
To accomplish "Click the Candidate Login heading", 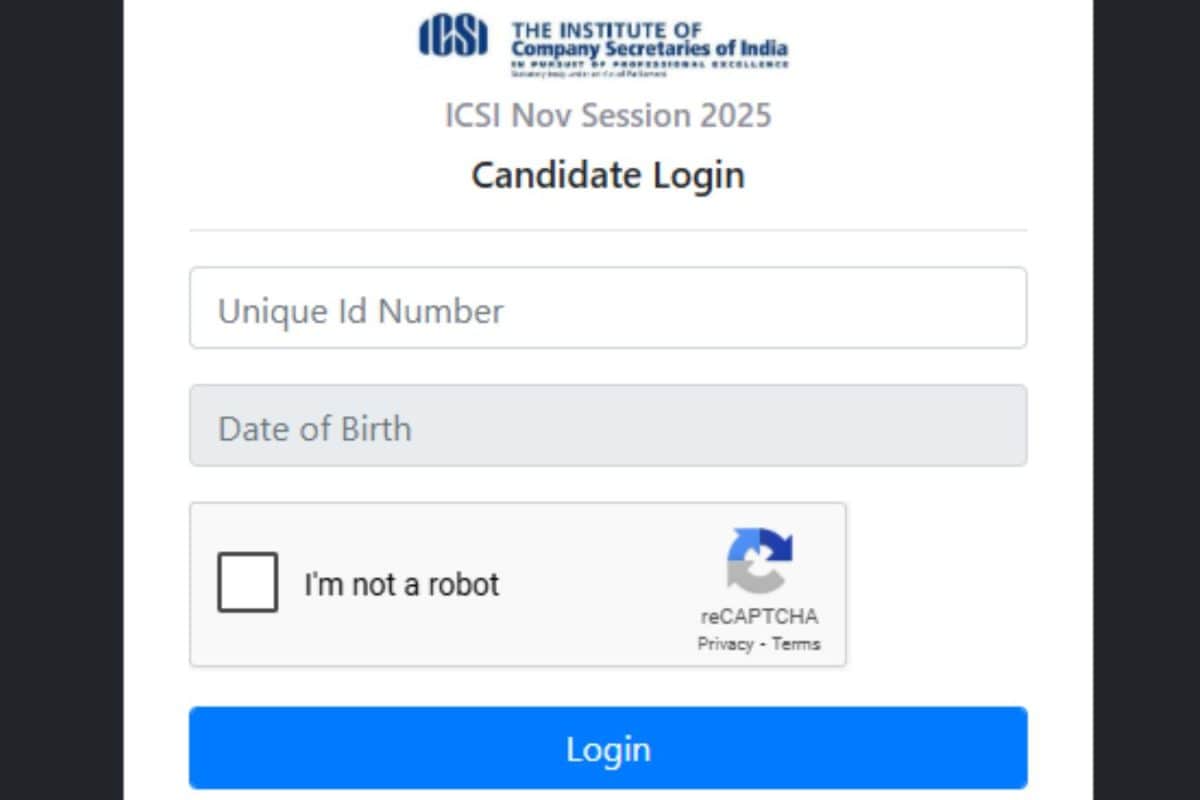I will pos(607,175).
